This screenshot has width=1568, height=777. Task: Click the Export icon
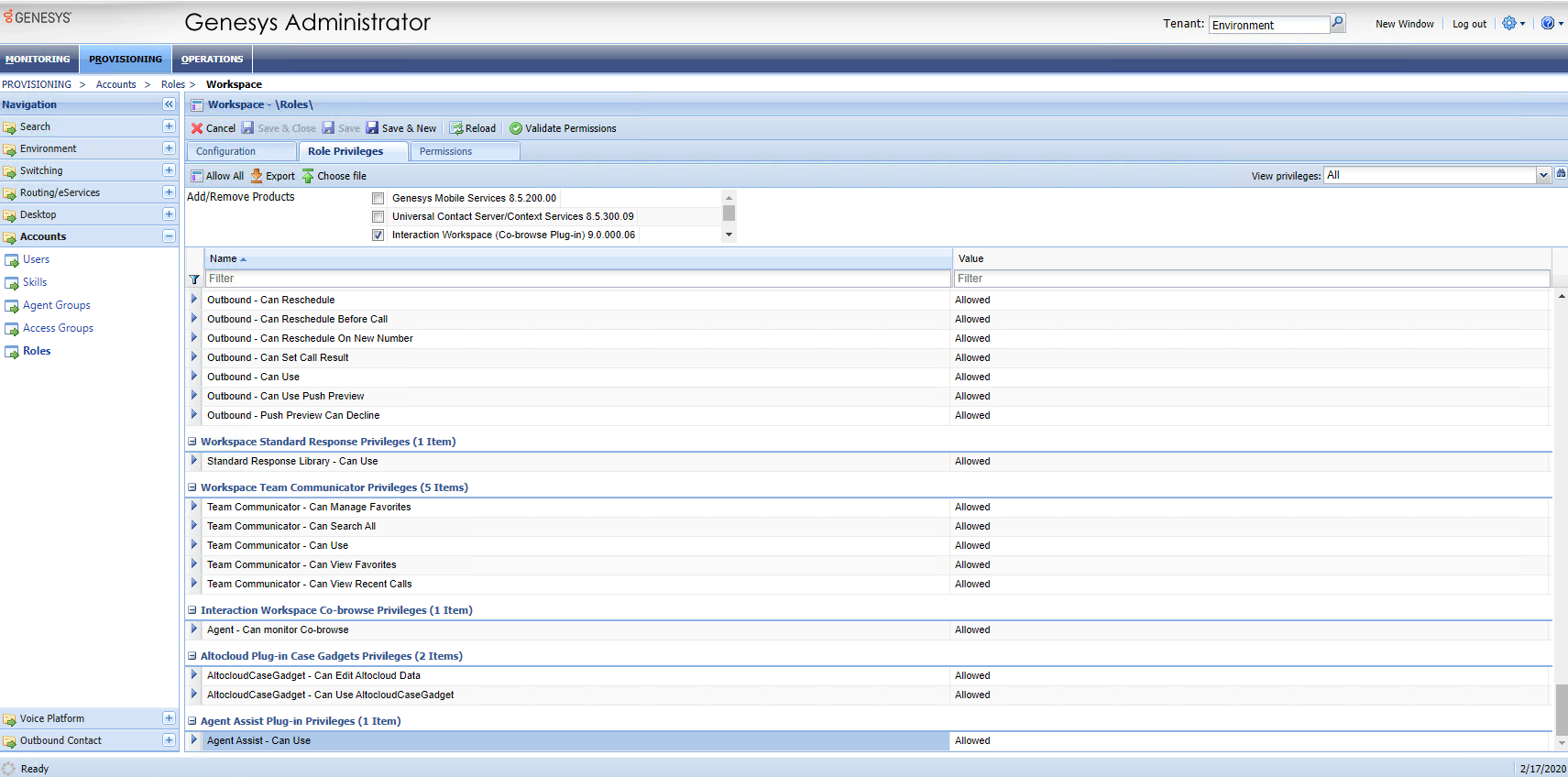point(258,176)
